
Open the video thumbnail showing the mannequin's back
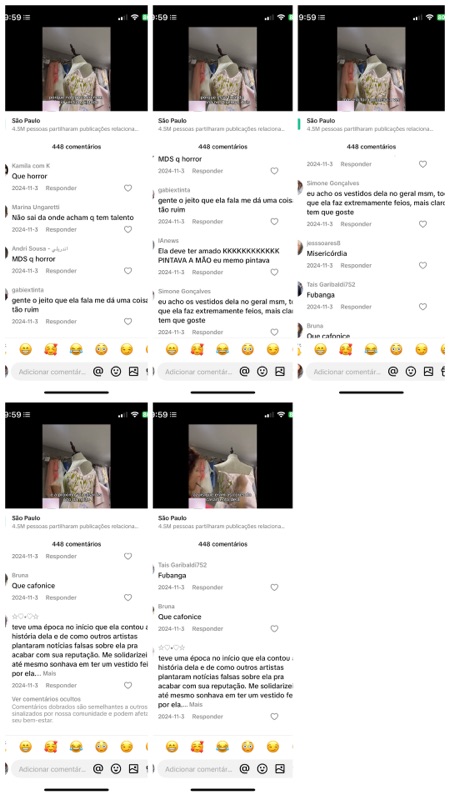pyautogui.click(x=222, y=466)
